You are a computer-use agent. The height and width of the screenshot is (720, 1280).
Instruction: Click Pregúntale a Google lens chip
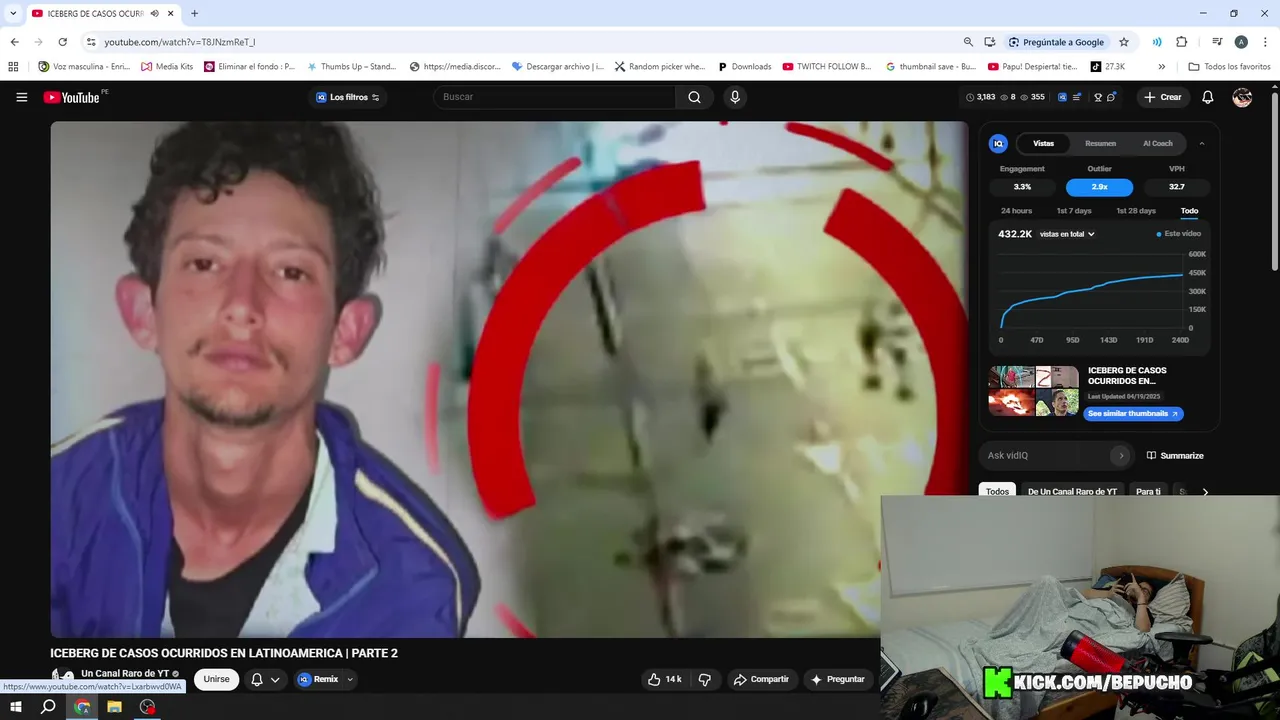click(1056, 42)
